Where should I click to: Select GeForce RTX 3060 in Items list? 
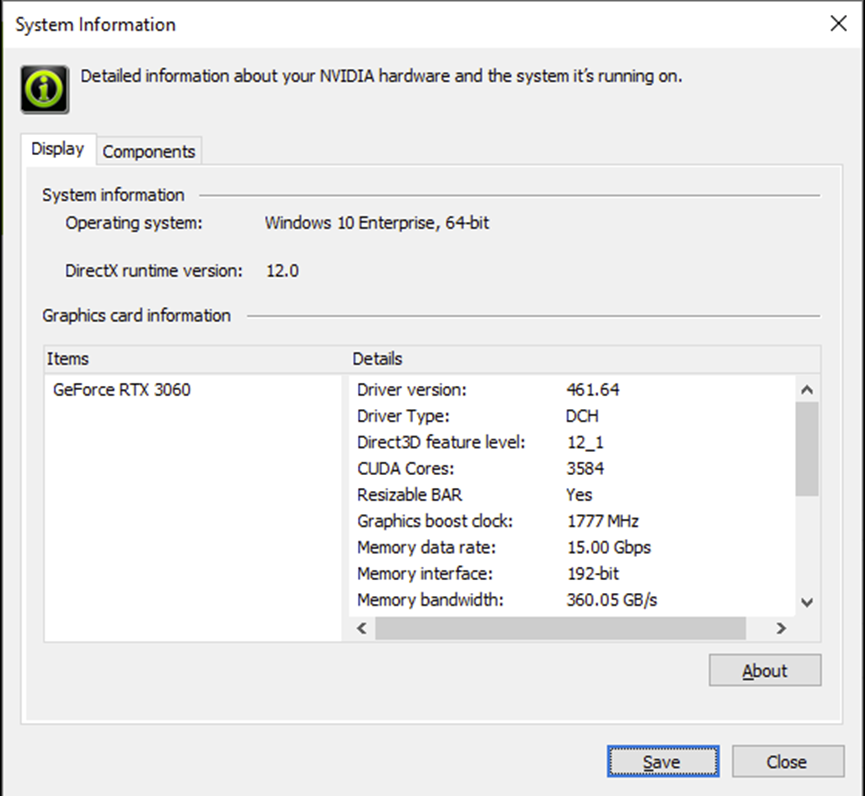(x=121, y=390)
